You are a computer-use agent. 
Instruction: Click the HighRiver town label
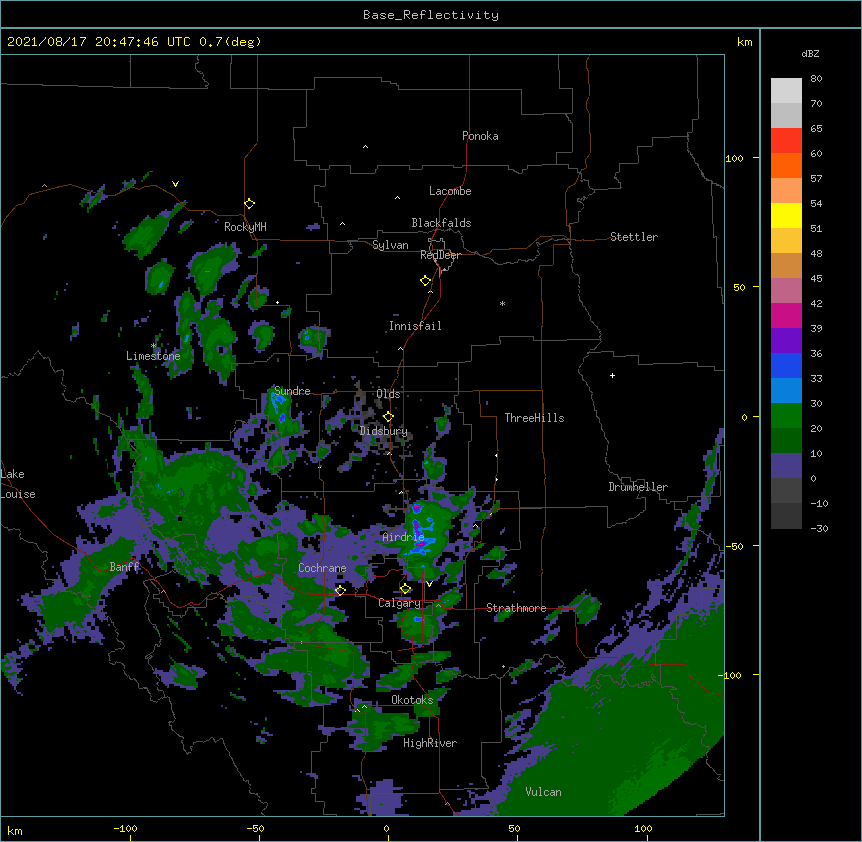(x=430, y=743)
